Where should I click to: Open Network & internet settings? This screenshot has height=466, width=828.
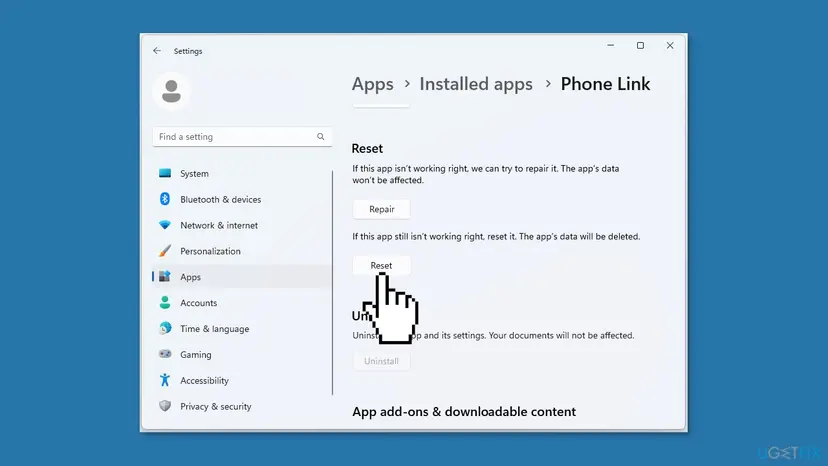coord(242,225)
